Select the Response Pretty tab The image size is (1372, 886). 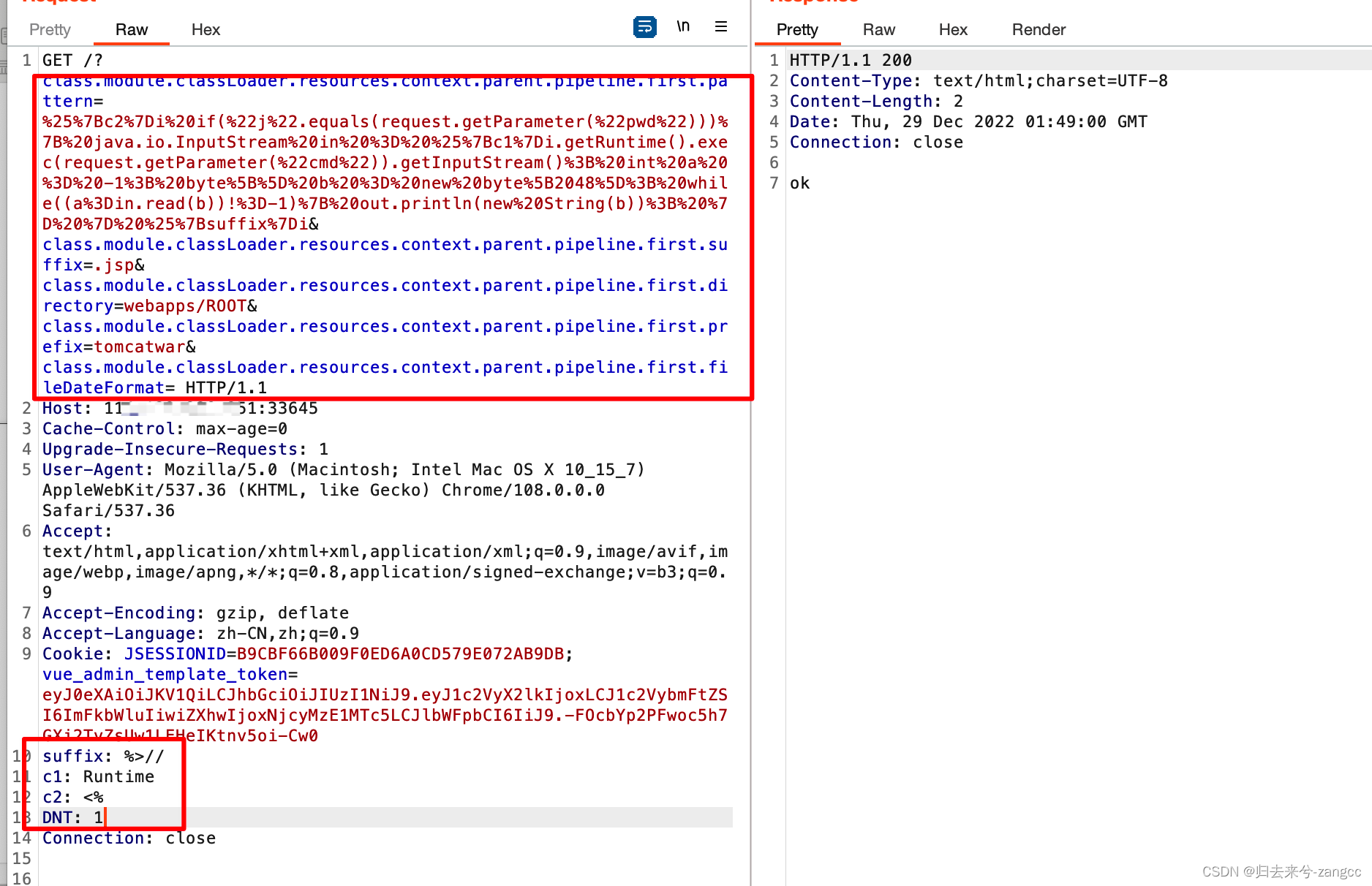tap(797, 29)
